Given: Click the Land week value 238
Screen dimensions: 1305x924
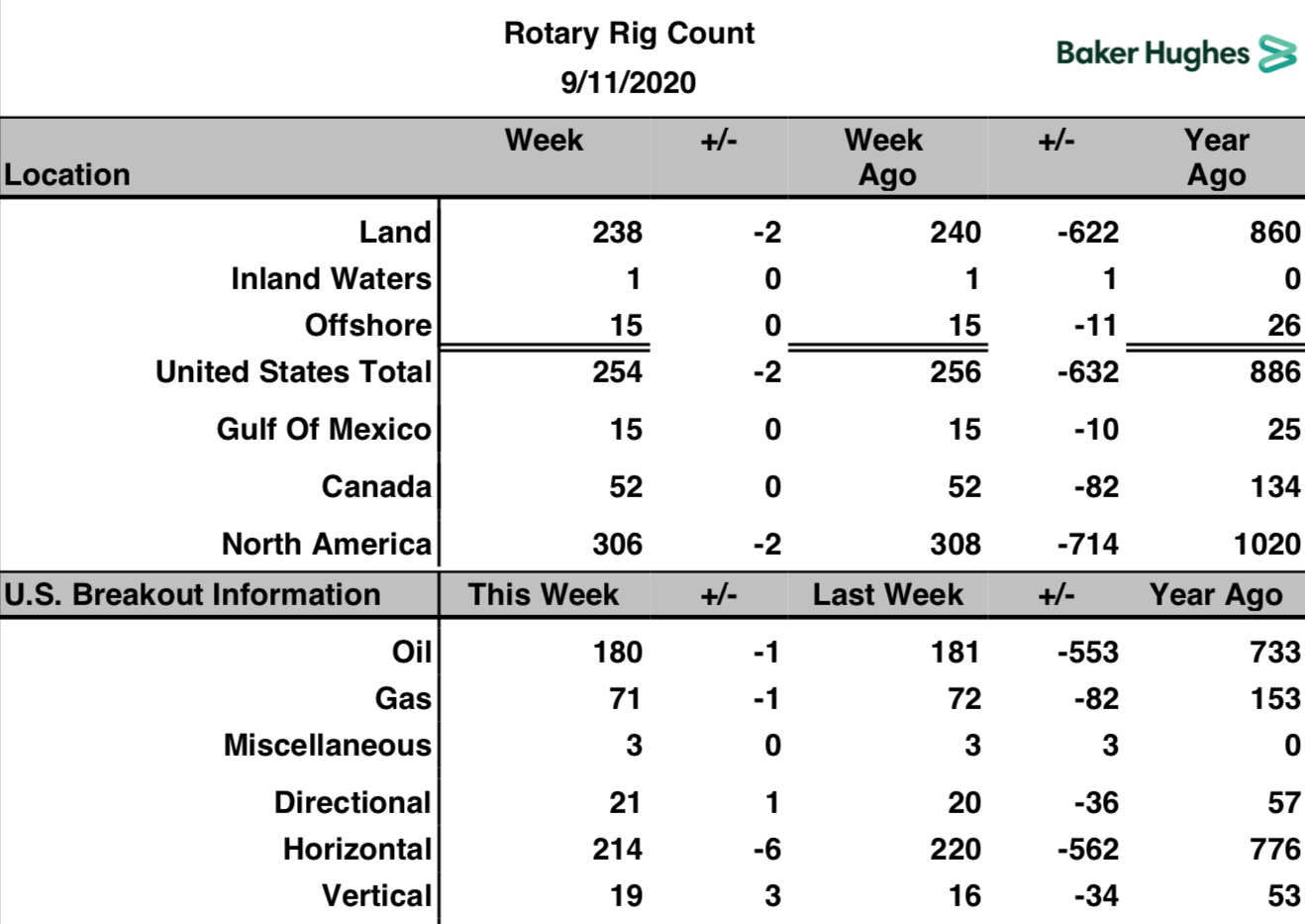Looking at the screenshot, I should [618, 232].
